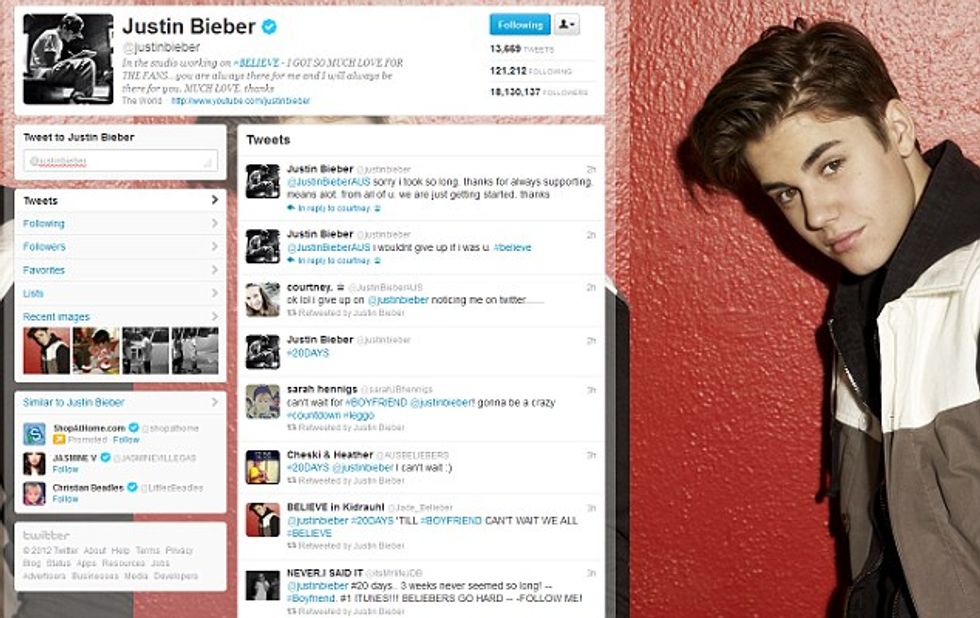Open the Lists sidebar item
Viewport: 980px width, 618px height.
120,293
